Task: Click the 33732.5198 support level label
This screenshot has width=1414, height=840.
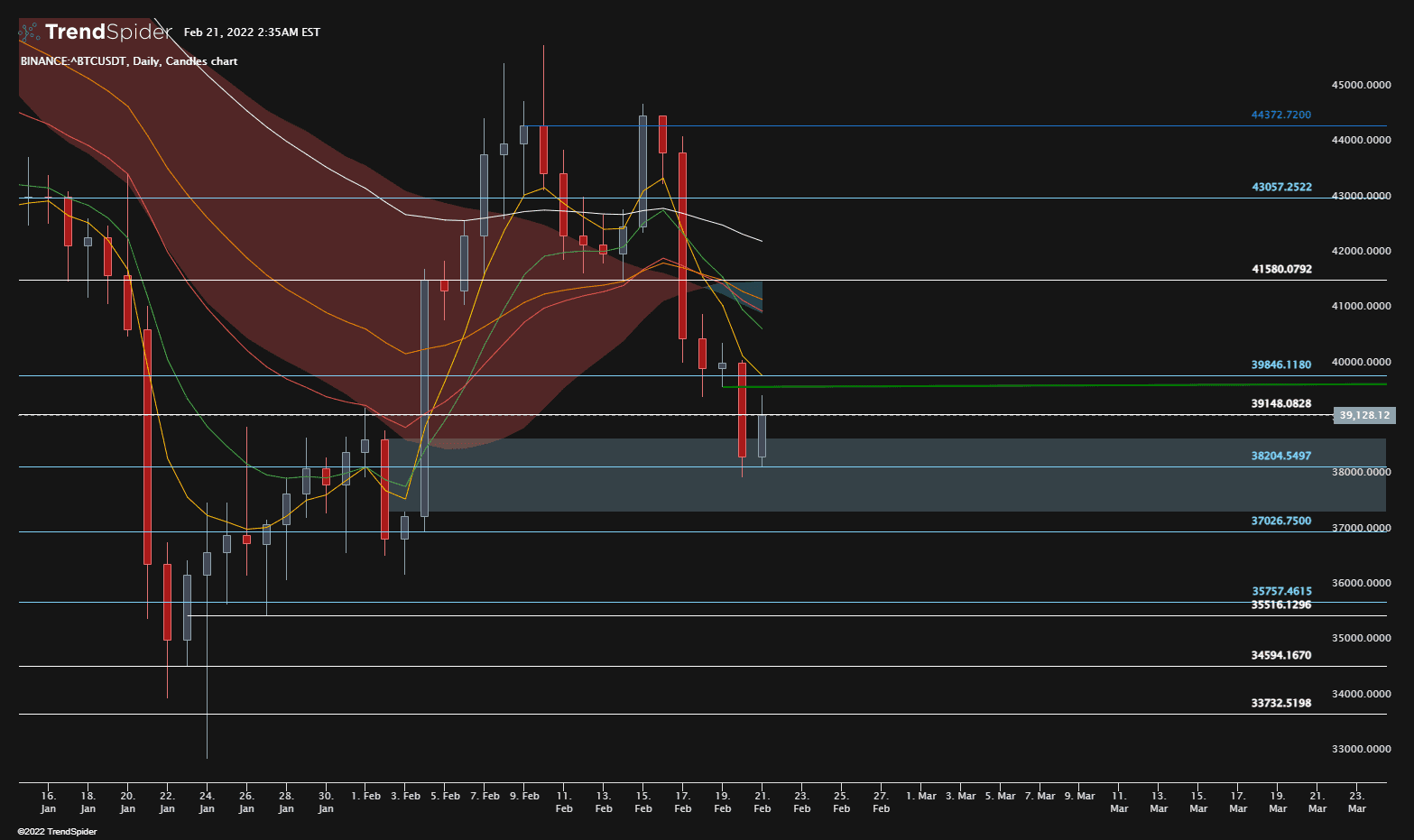Action: click(x=1280, y=702)
